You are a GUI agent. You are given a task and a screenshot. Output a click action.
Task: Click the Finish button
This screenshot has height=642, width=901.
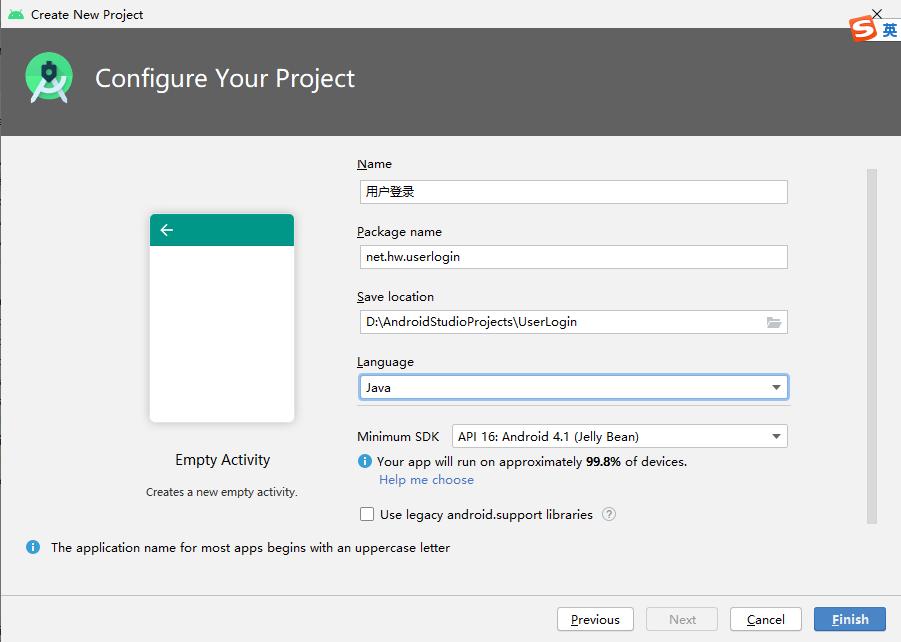tap(850, 620)
